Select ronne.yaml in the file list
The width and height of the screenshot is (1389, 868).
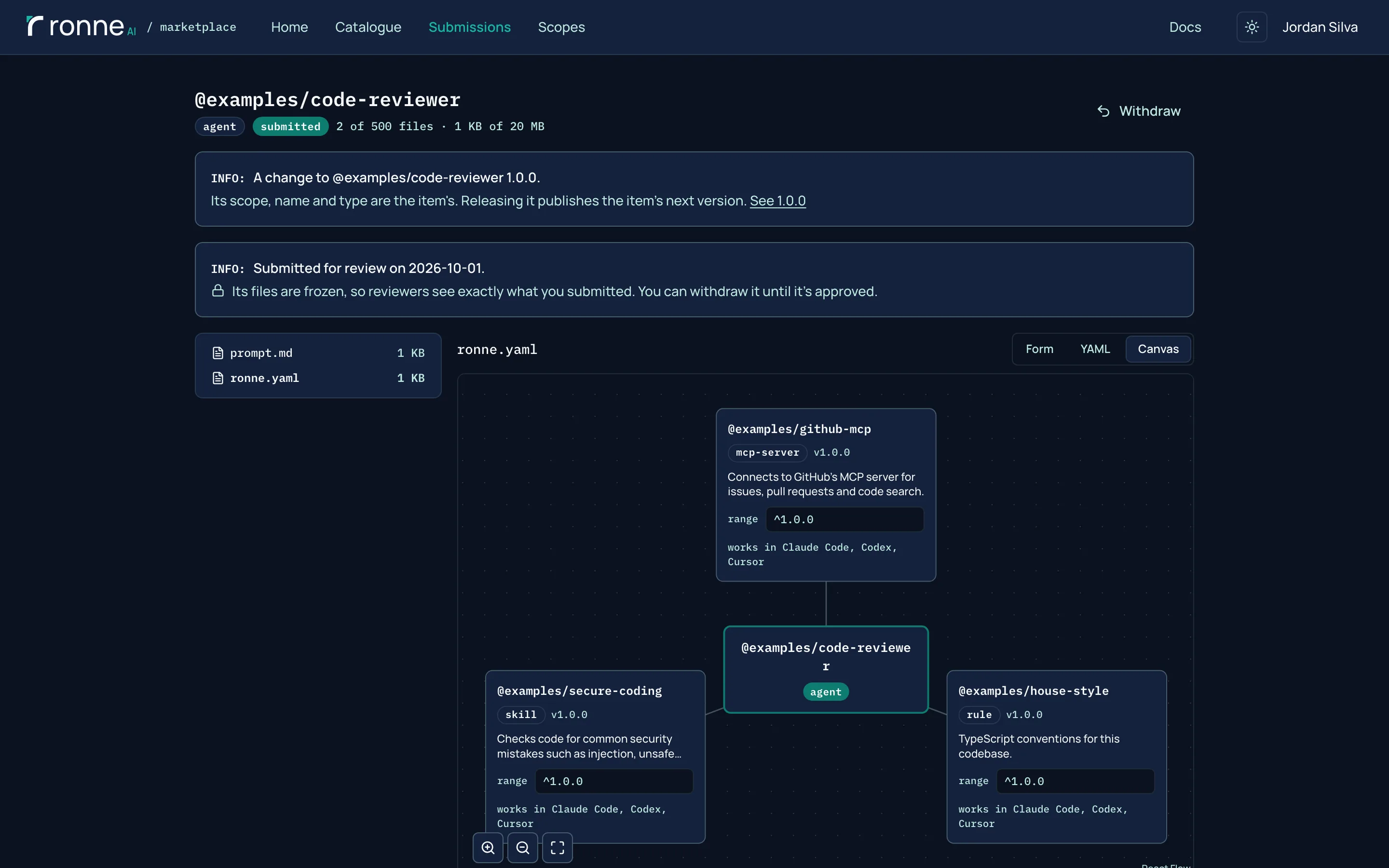[x=318, y=378]
